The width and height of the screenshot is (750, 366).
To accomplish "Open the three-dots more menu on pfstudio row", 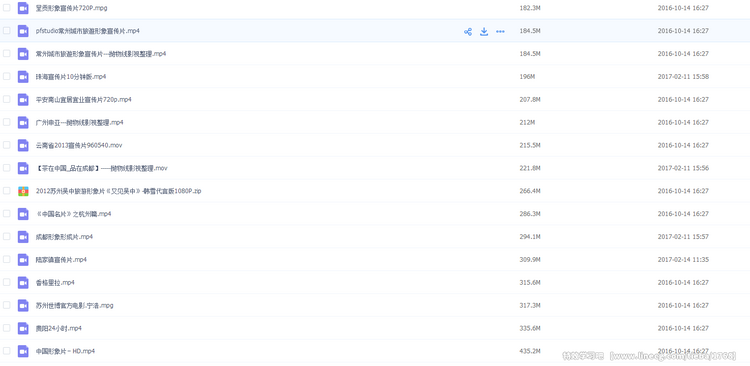I will (x=500, y=32).
